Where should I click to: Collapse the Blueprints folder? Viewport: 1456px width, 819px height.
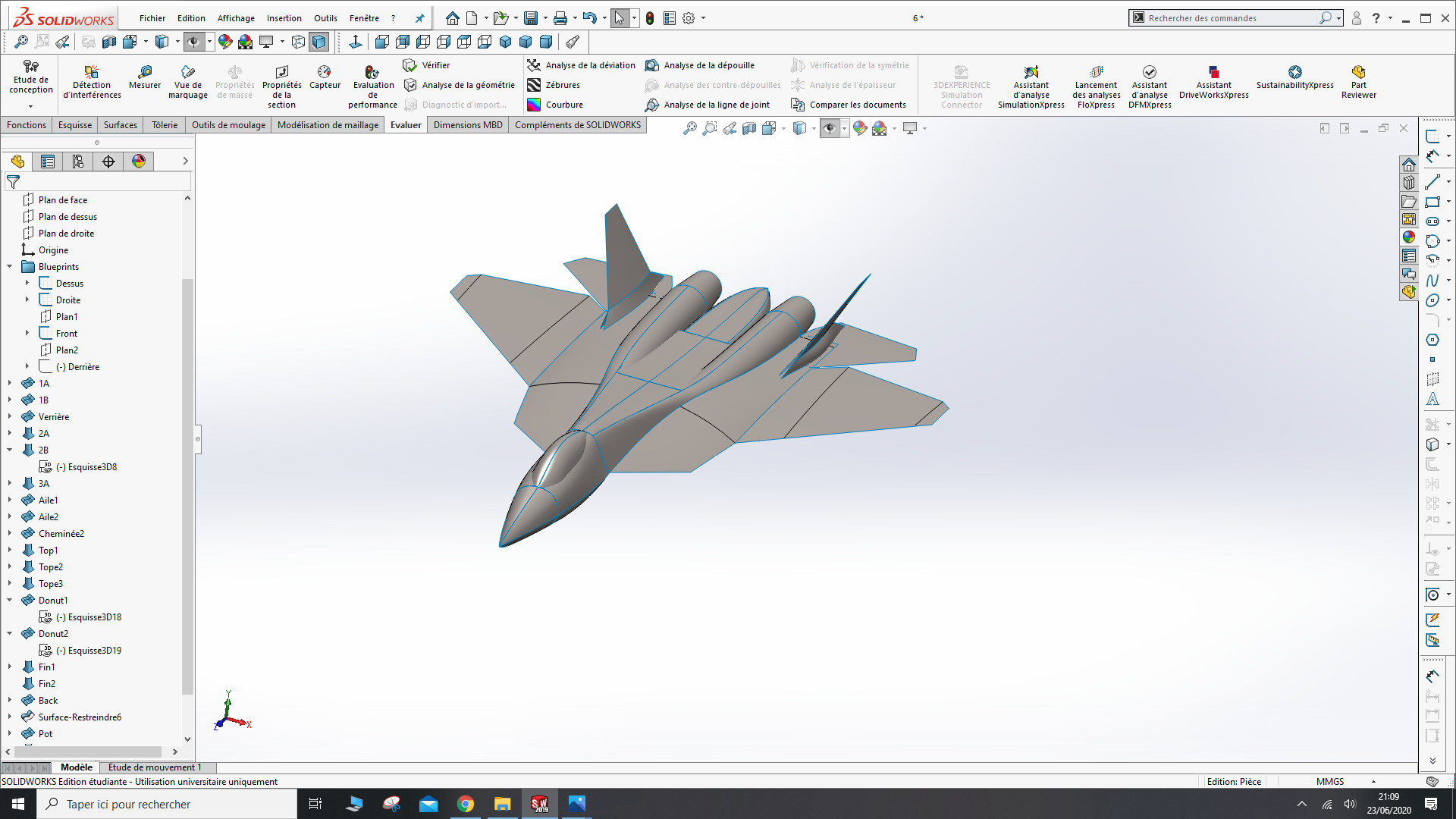pyautogui.click(x=10, y=266)
